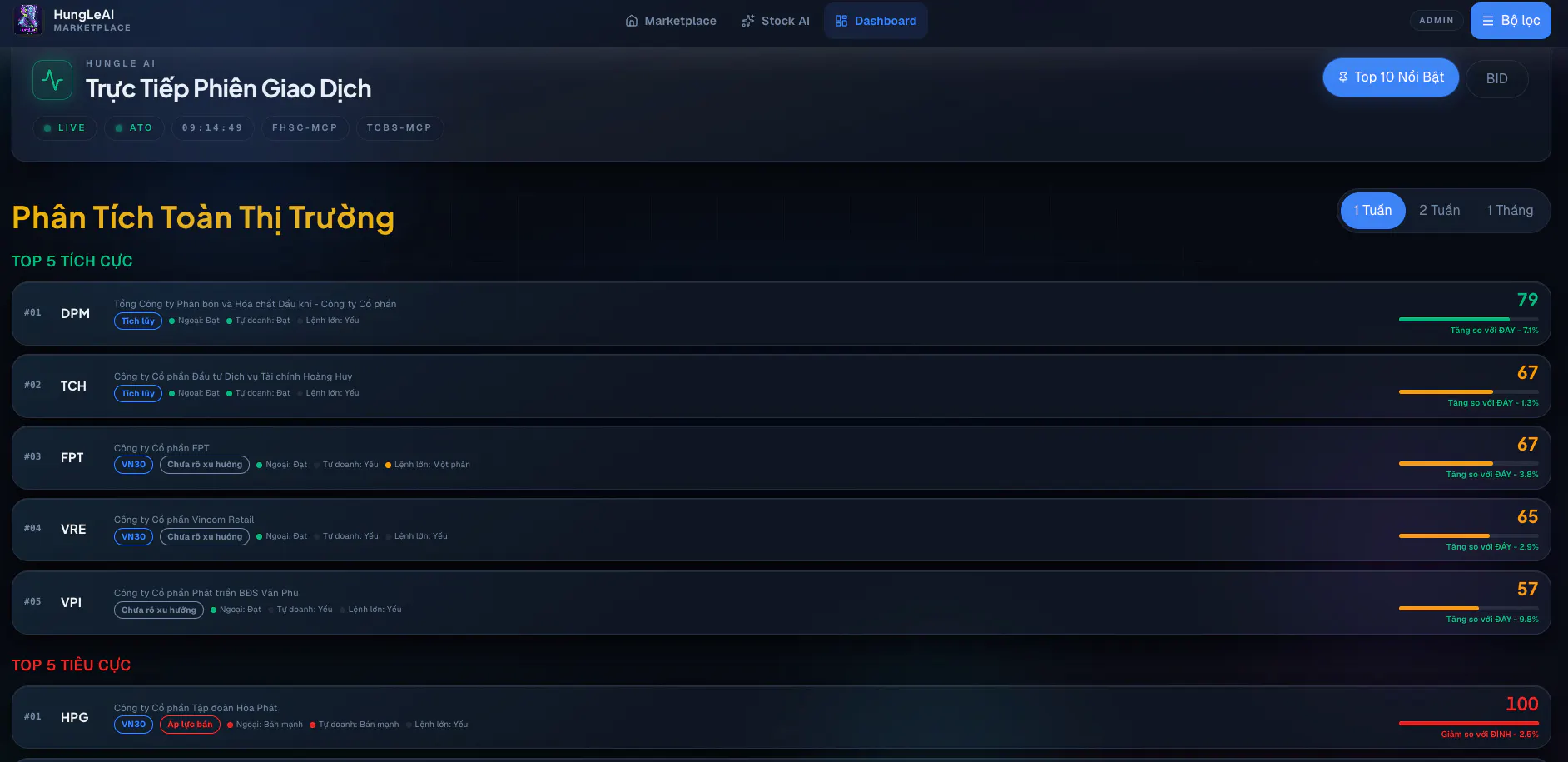
Task: Click DPM score progress bar
Action: point(1469,319)
